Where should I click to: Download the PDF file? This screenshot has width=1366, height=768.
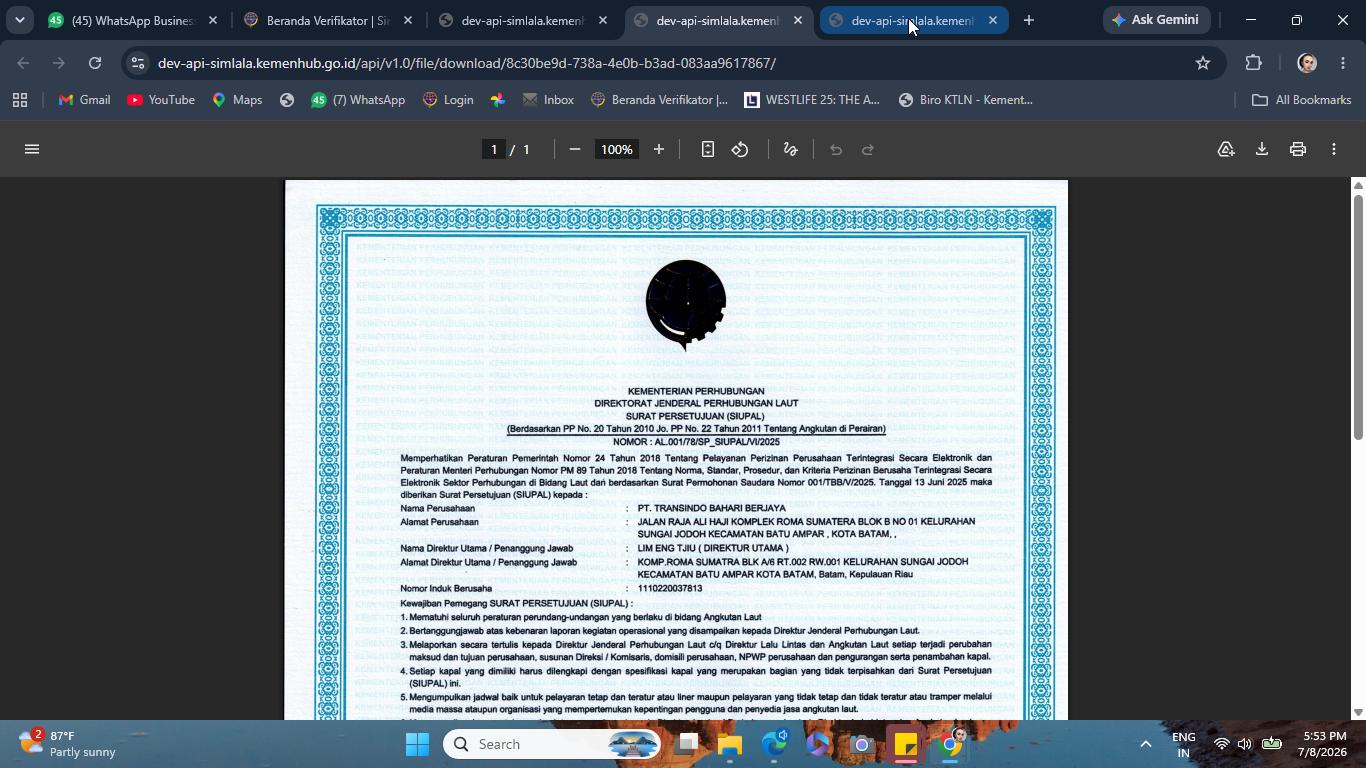tap(1262, 149)
